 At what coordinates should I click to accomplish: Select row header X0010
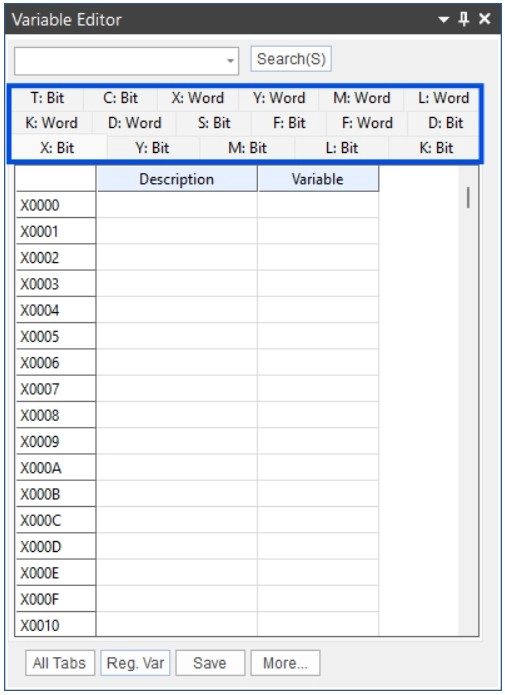click(56, 625)
